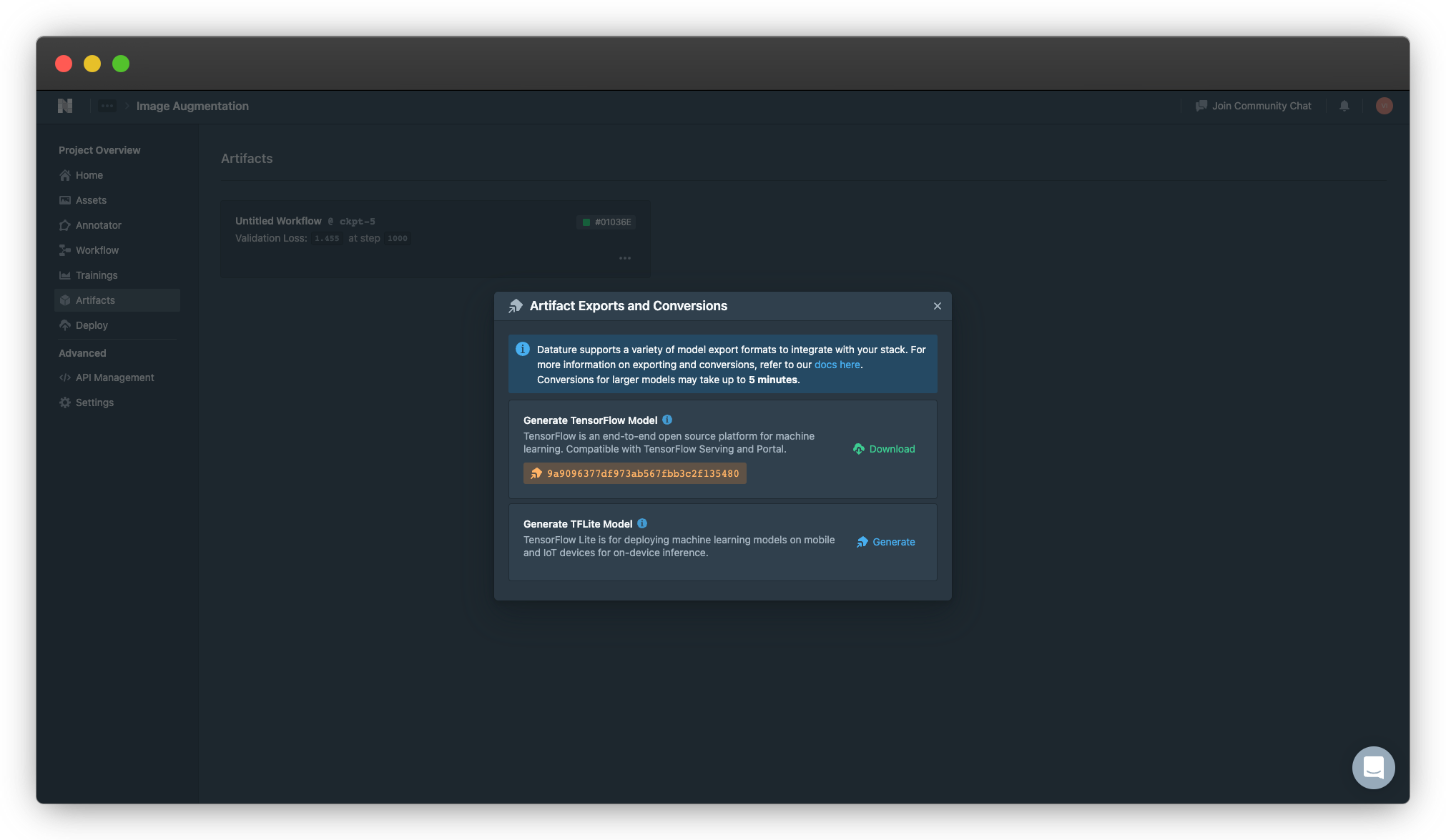This screenshot has width=1446, height=840.
Task: Click the Nexus logo in the header
Action: pyautogui.click(x=65, y=106)
